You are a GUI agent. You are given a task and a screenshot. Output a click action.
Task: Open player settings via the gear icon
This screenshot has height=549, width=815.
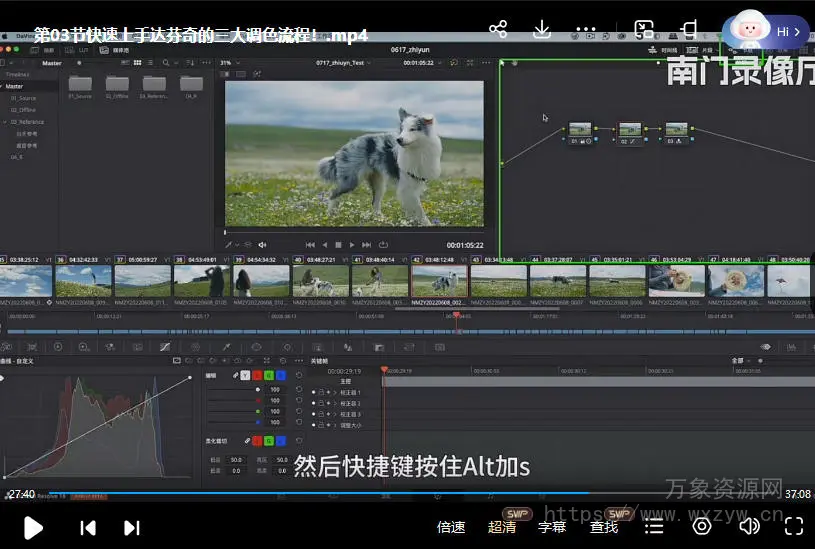pyautogui.click(x=701, y=526)
